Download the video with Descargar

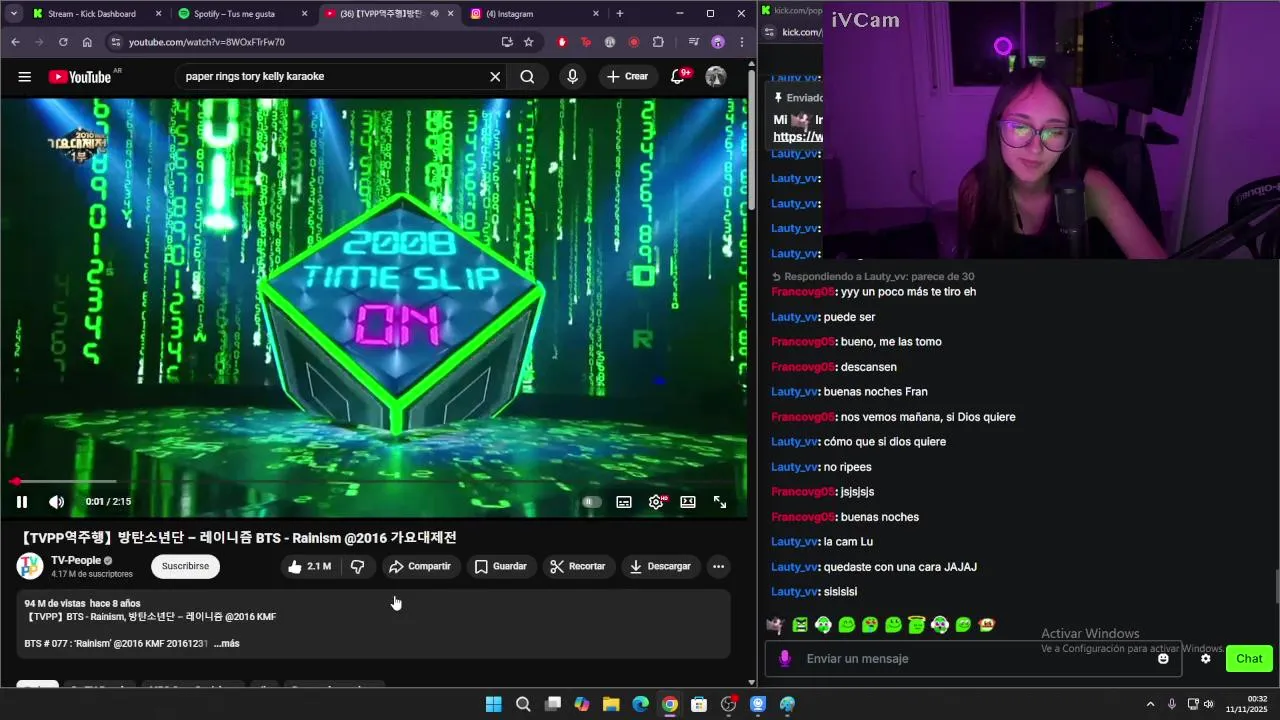tap(659, 567)
